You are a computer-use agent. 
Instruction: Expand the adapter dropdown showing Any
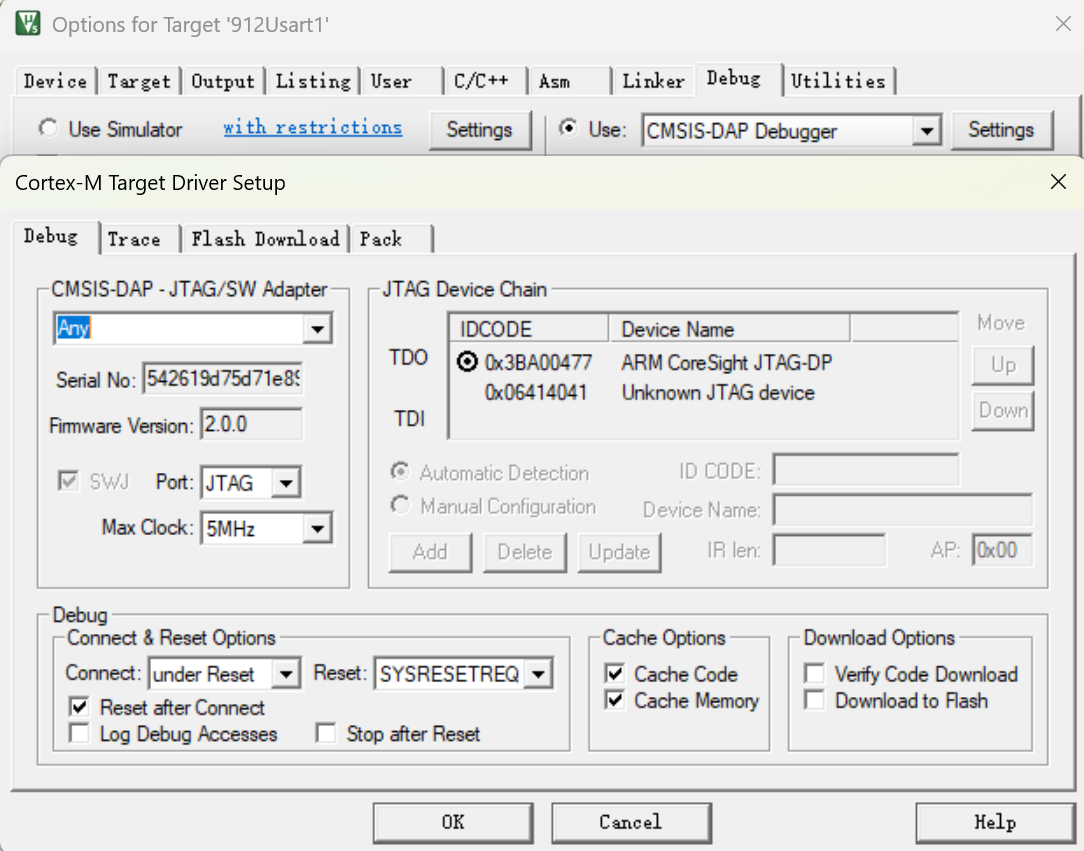tap(317, 328)
